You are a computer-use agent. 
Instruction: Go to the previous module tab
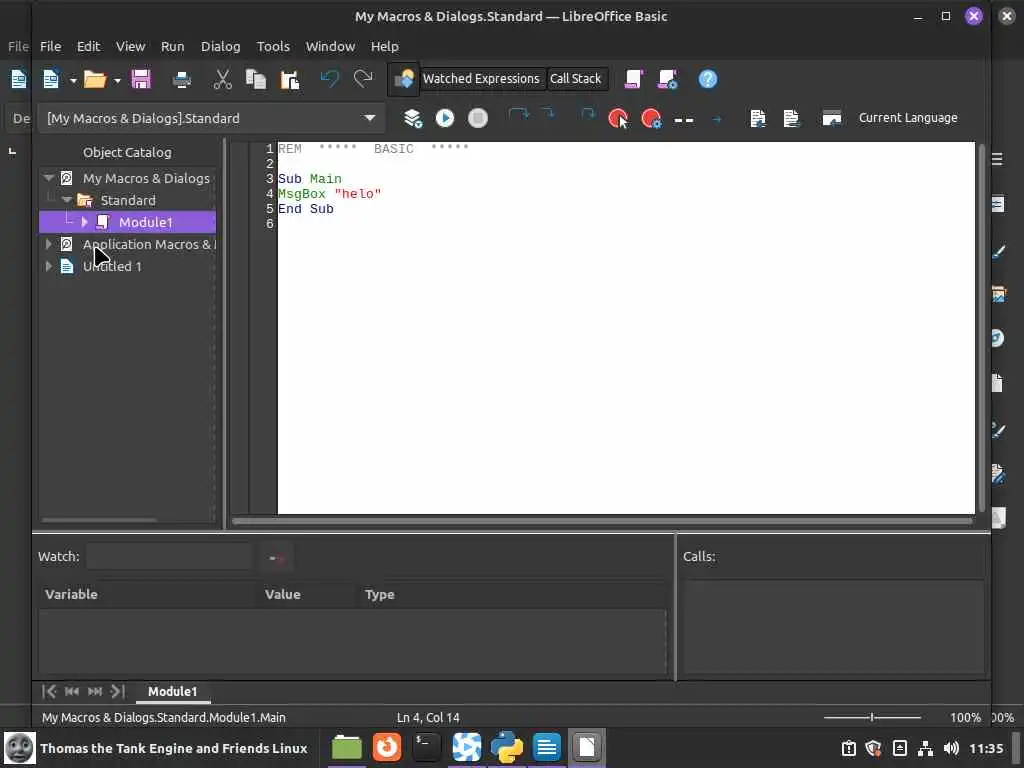(x=72, y=692)
